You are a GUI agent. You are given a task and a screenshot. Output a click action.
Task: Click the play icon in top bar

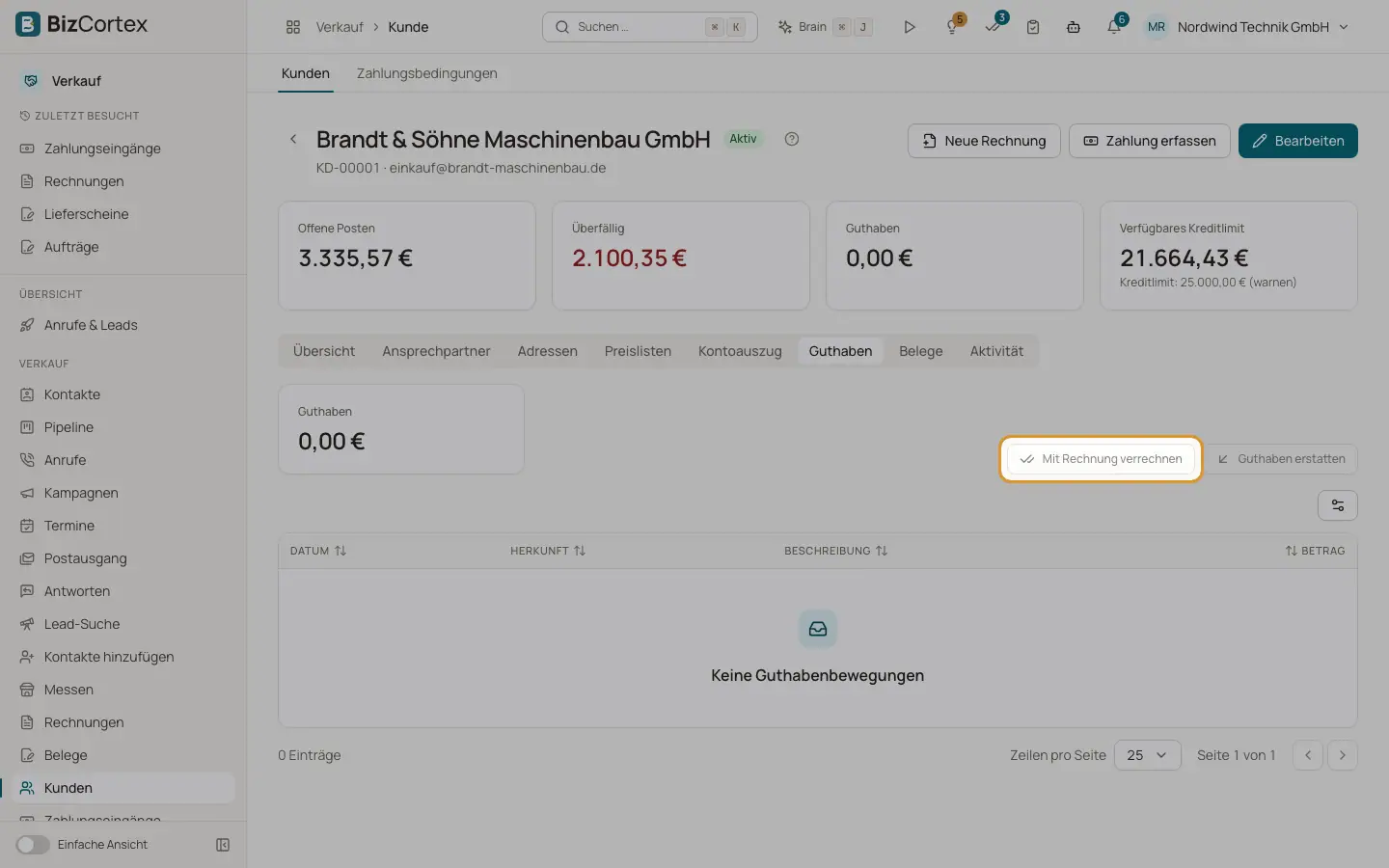tap(910, 27)
